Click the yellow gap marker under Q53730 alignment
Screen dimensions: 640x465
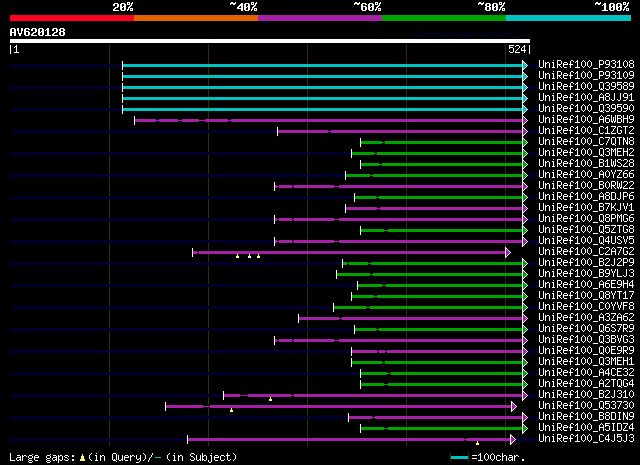tap(231, 410)
